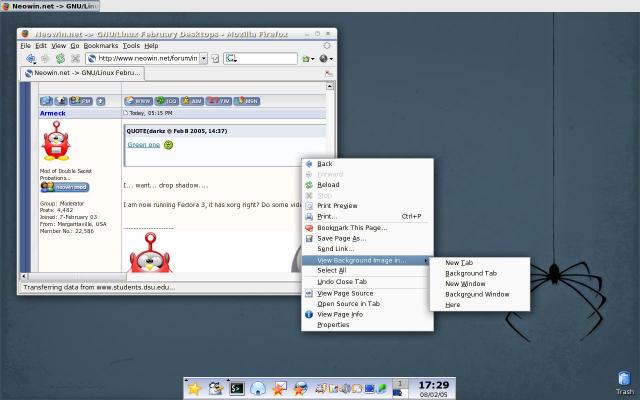
Task: Click the horizontal scrollbar left arrow
Action: (x=24, y=276)
